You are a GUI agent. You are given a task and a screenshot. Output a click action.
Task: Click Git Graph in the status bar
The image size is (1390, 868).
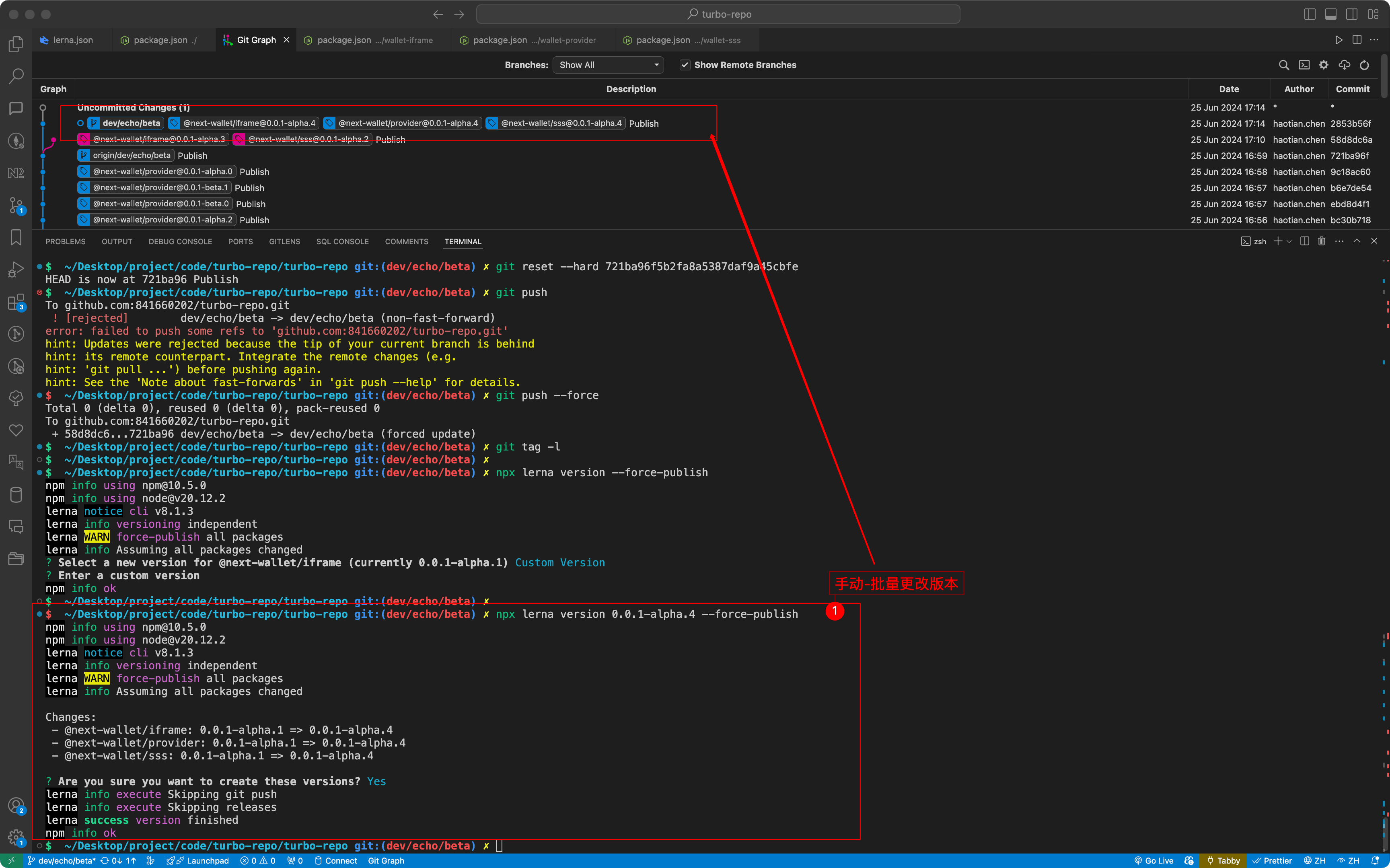click(x=386, y=860)
